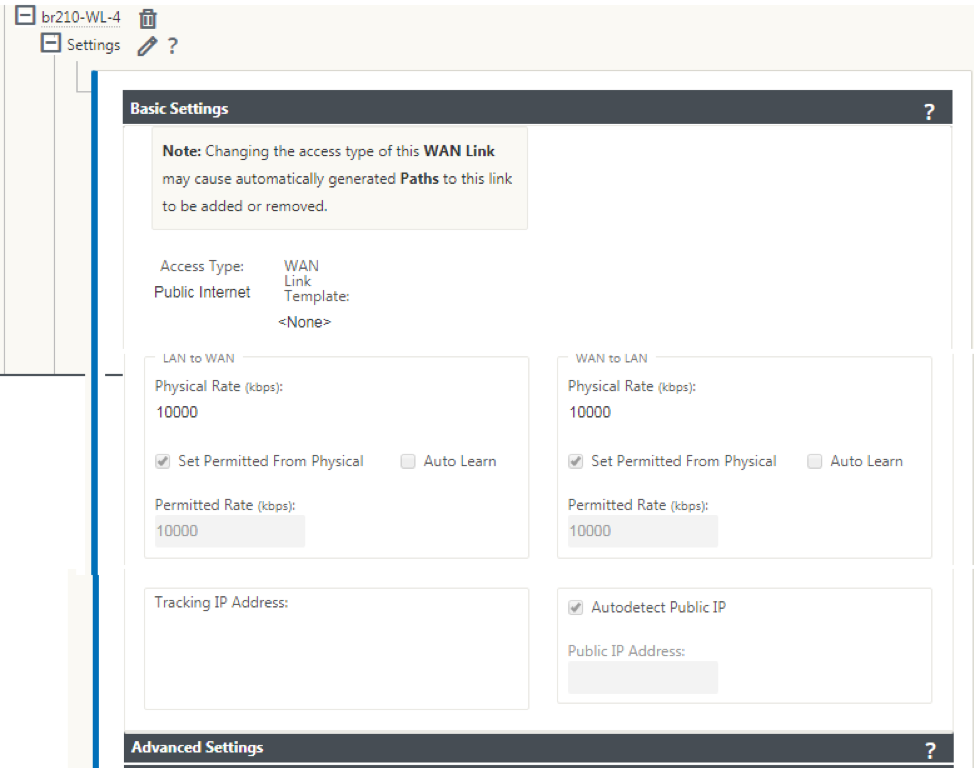
Task: Open Advanced Settings help question mark
Action: click(x=930, y=751)
